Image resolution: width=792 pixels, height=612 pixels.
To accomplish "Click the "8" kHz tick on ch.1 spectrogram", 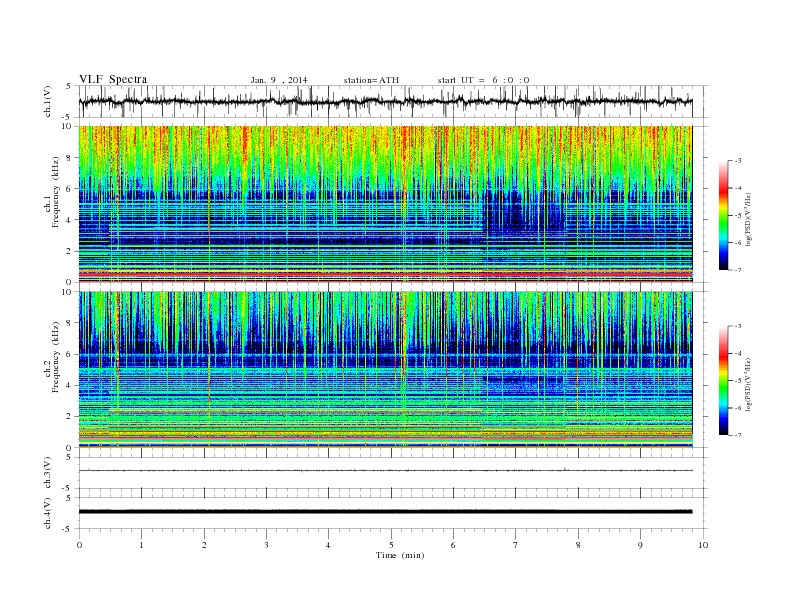I will point(70,158).
